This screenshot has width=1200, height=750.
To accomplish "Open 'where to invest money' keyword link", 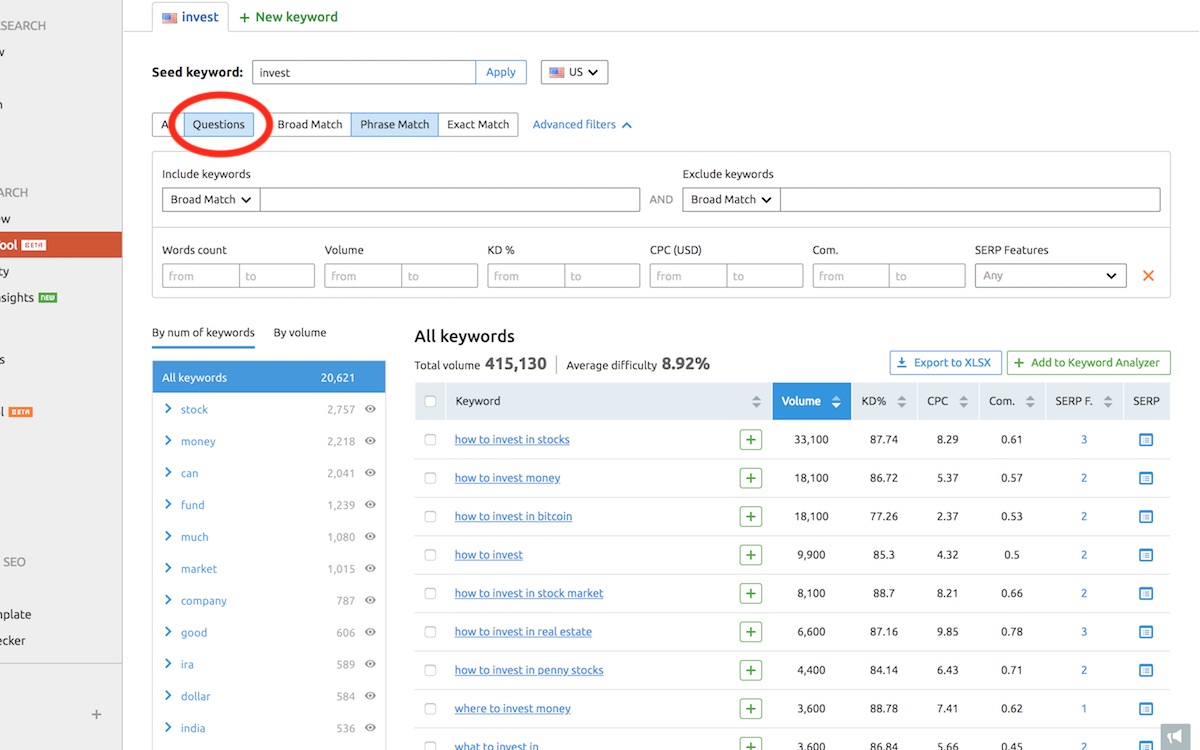I will pyautogui.click(x=513, y=709).
